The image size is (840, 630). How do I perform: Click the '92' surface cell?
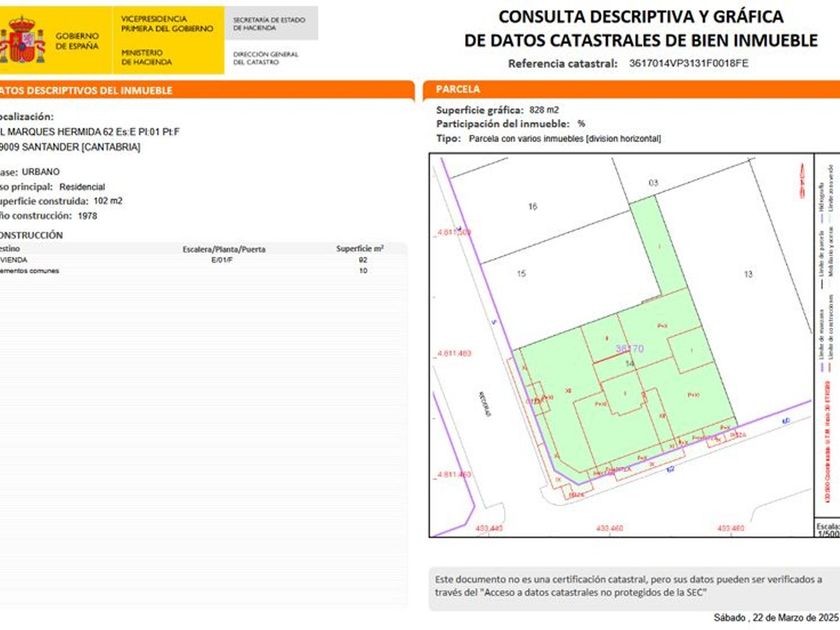(363, 260)
